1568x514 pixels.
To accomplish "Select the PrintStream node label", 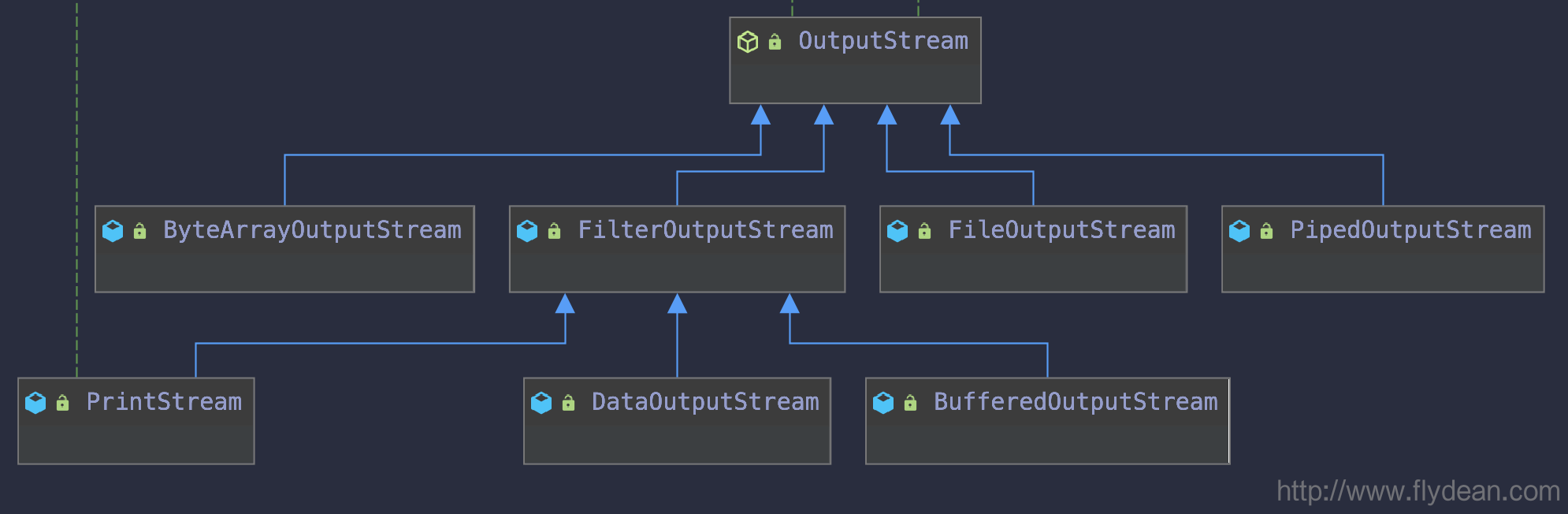I will click(164, 402).
